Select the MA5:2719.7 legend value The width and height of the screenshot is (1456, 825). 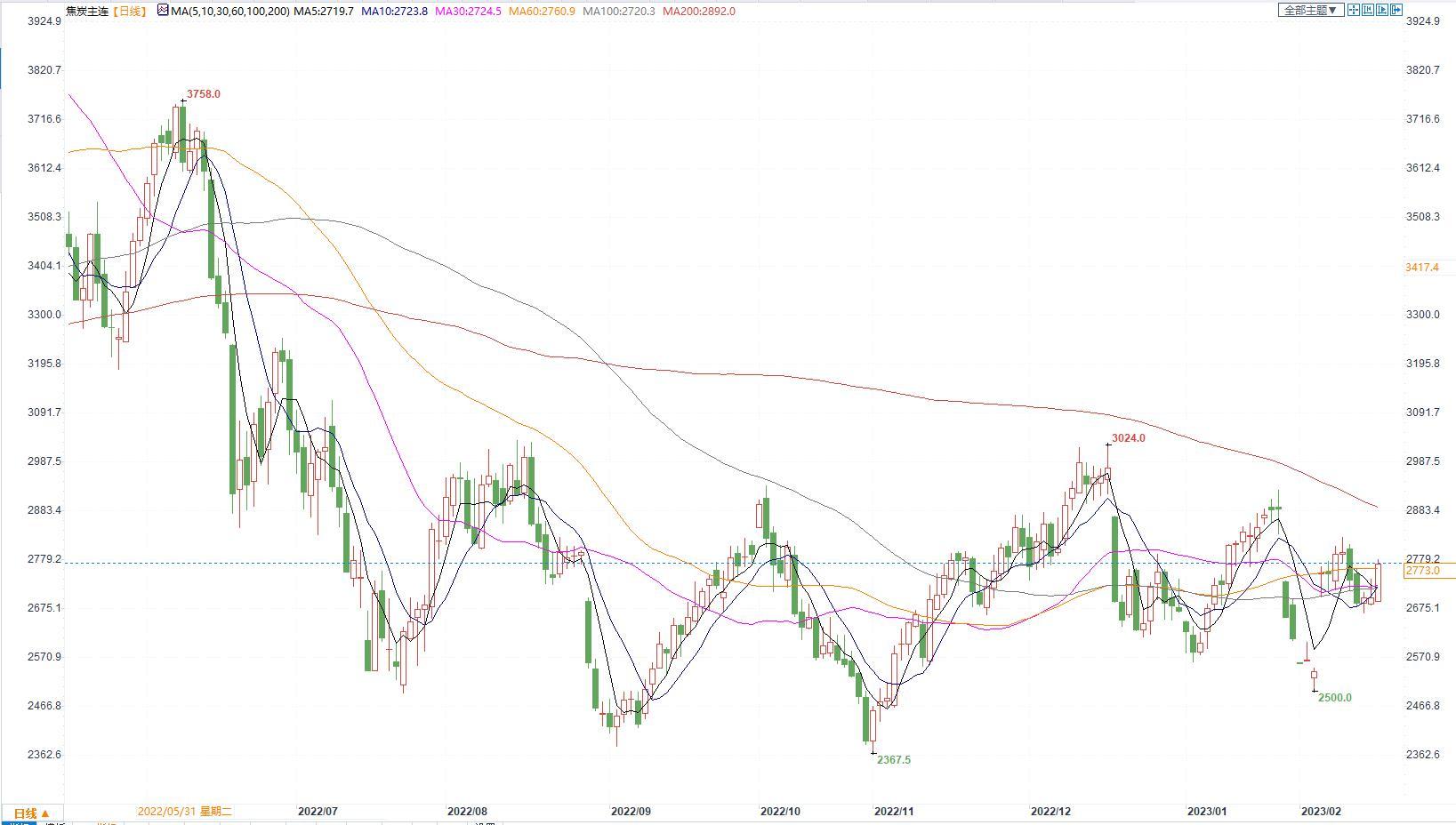[x=324, y=12]
